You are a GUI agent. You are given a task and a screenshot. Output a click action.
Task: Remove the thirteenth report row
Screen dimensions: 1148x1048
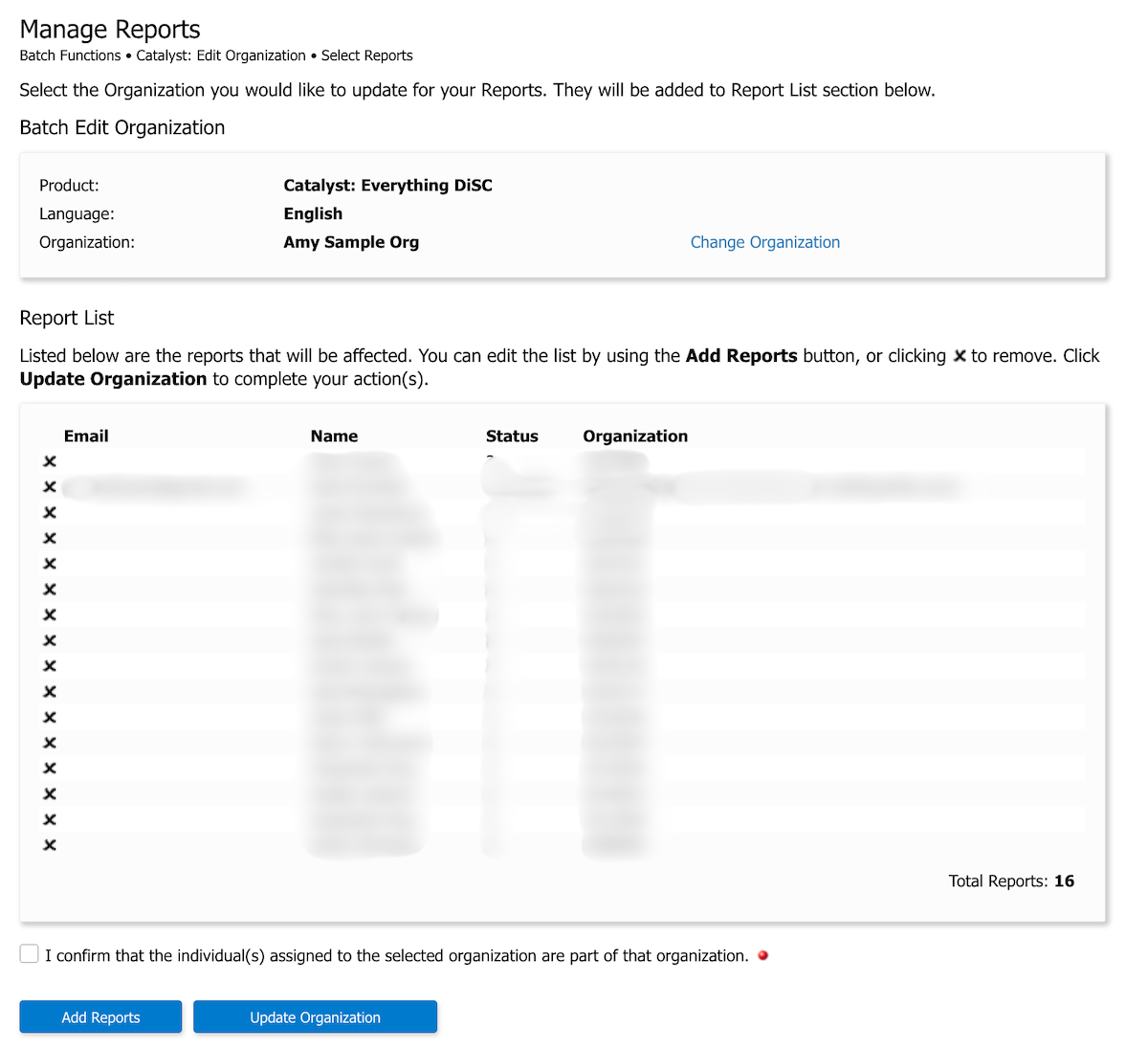tap(50, 769)
